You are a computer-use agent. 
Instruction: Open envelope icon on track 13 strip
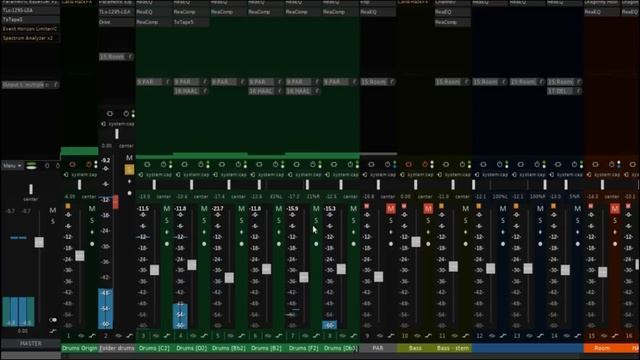(x=540, y=336)
